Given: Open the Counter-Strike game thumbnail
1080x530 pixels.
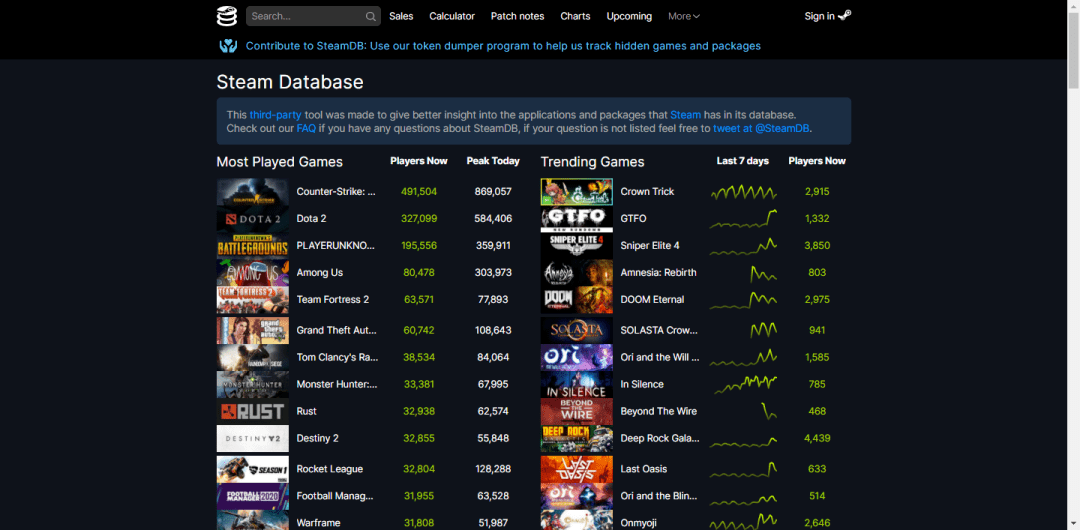Looking at the screenshot, I should [252, 191].
